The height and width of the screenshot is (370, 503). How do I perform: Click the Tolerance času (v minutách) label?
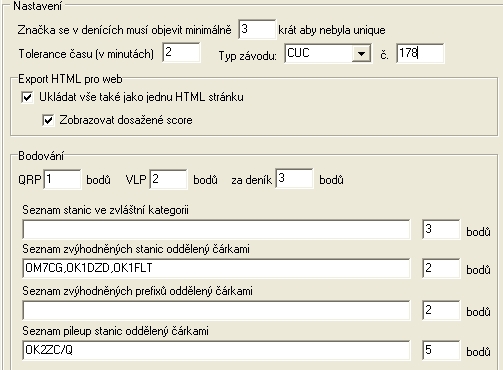(86, 54)
